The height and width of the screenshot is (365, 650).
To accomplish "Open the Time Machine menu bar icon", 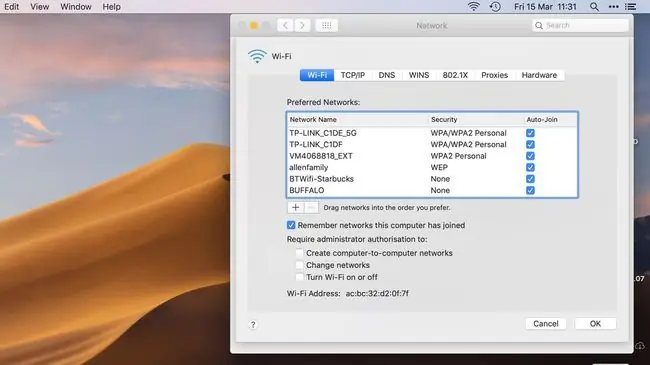I will 495,7.
